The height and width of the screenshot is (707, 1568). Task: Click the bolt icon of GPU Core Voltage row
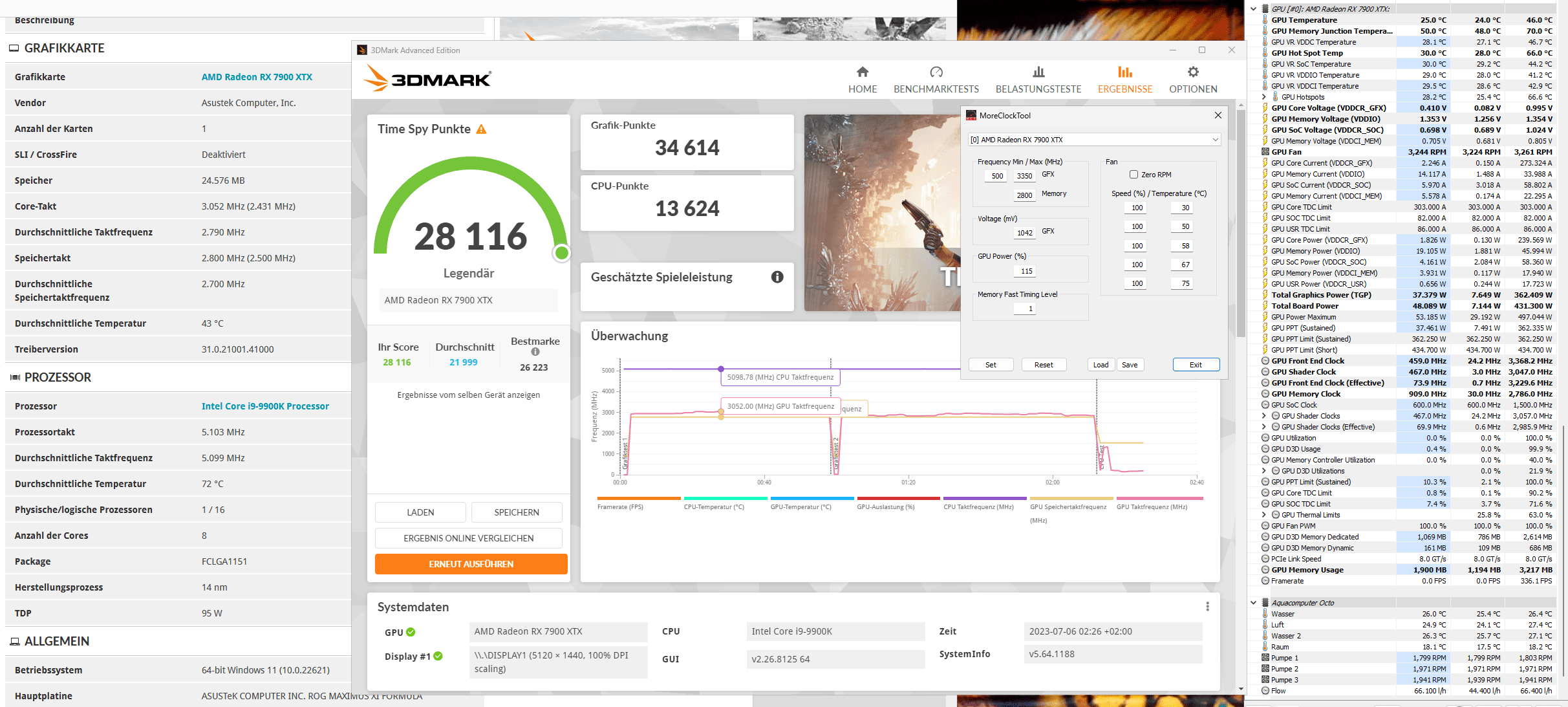(1265, 108)
